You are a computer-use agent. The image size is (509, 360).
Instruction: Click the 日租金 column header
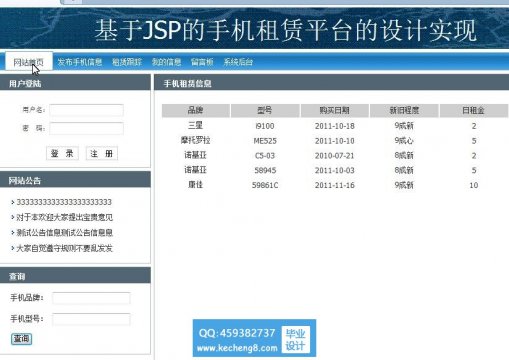click(474, 110)
